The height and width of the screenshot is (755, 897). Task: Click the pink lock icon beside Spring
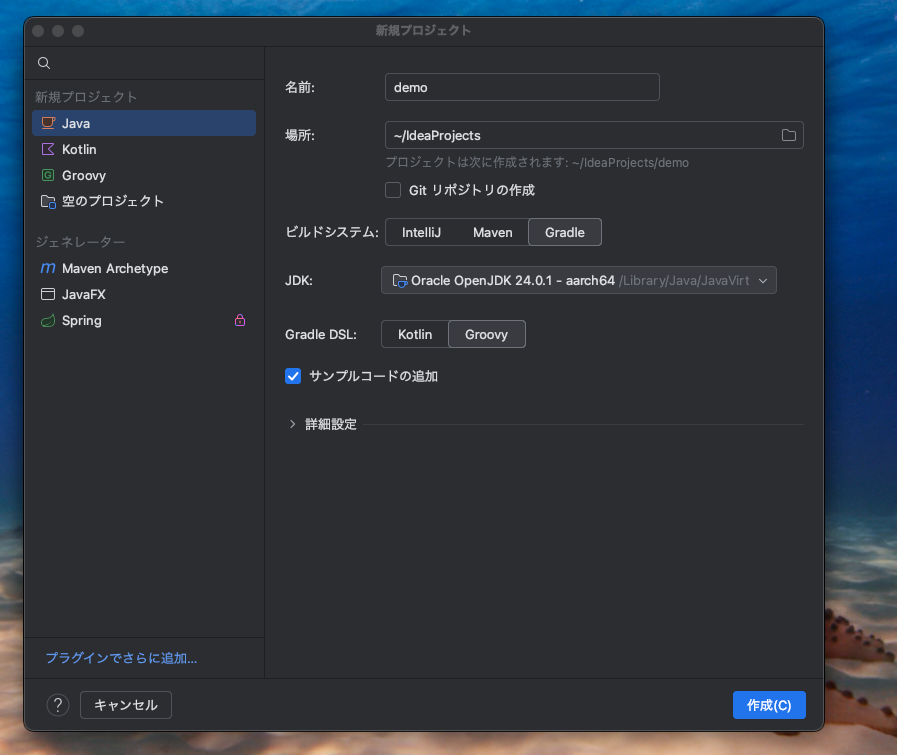tap(240, 320)
